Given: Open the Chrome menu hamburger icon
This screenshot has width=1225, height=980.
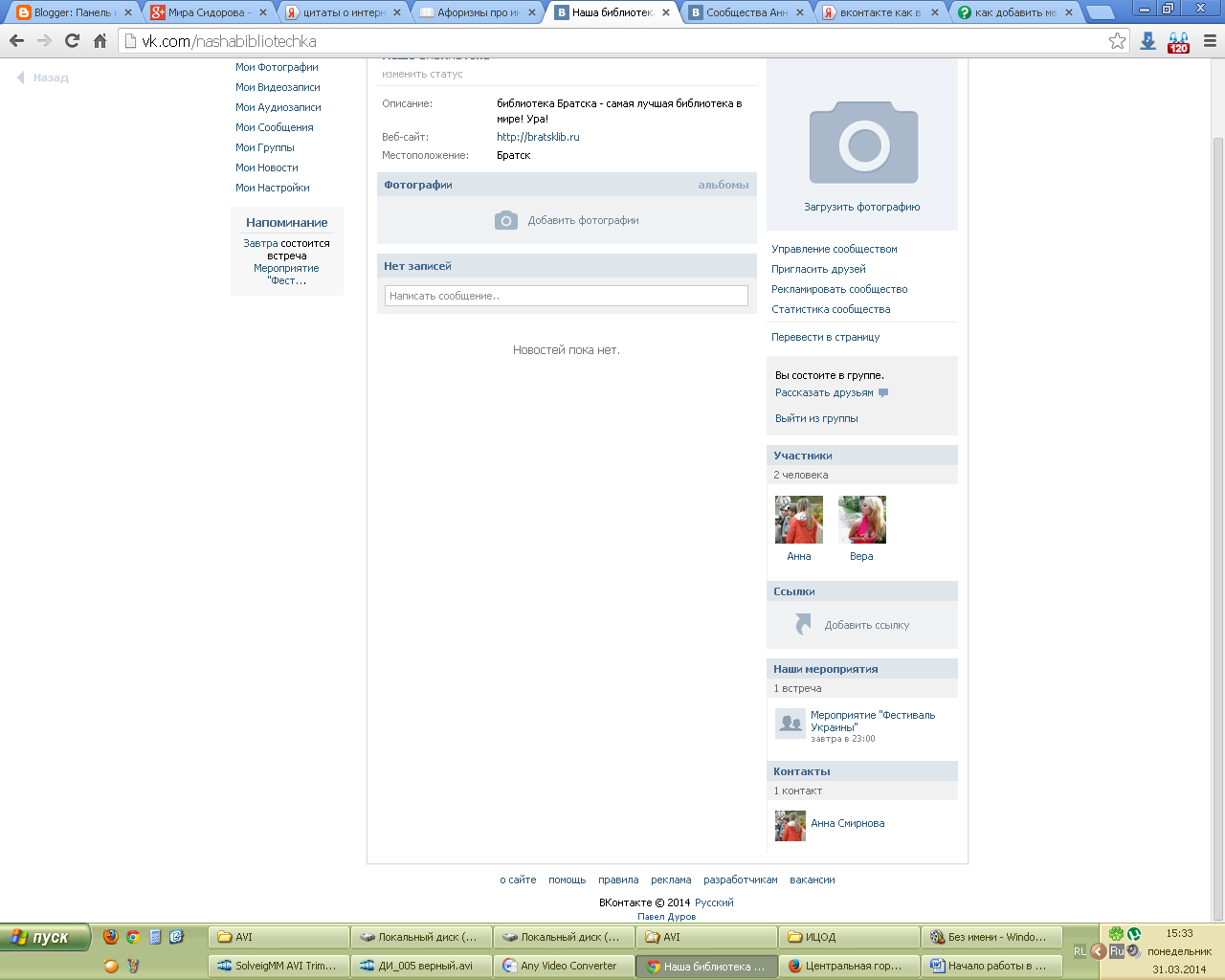Looking at the screenshot, I should [1210, 41].
